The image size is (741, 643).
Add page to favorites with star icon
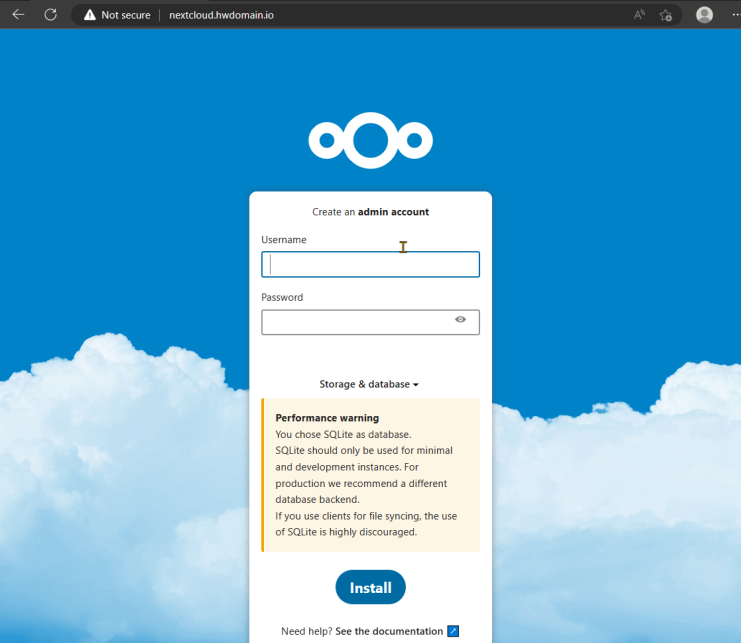tap(666, 15)
